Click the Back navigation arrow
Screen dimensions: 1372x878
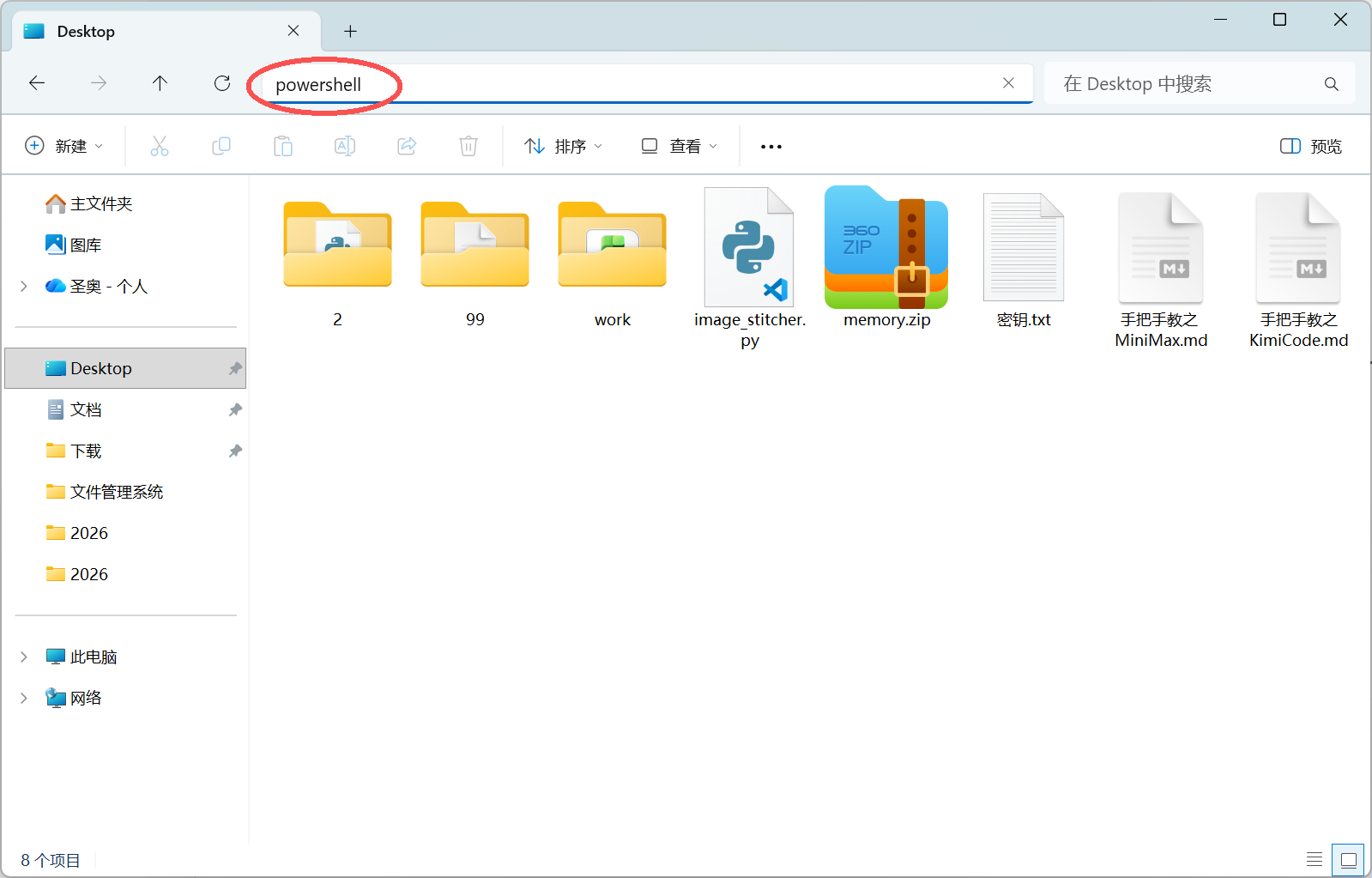pyautogui.click(x=37, y=83)
